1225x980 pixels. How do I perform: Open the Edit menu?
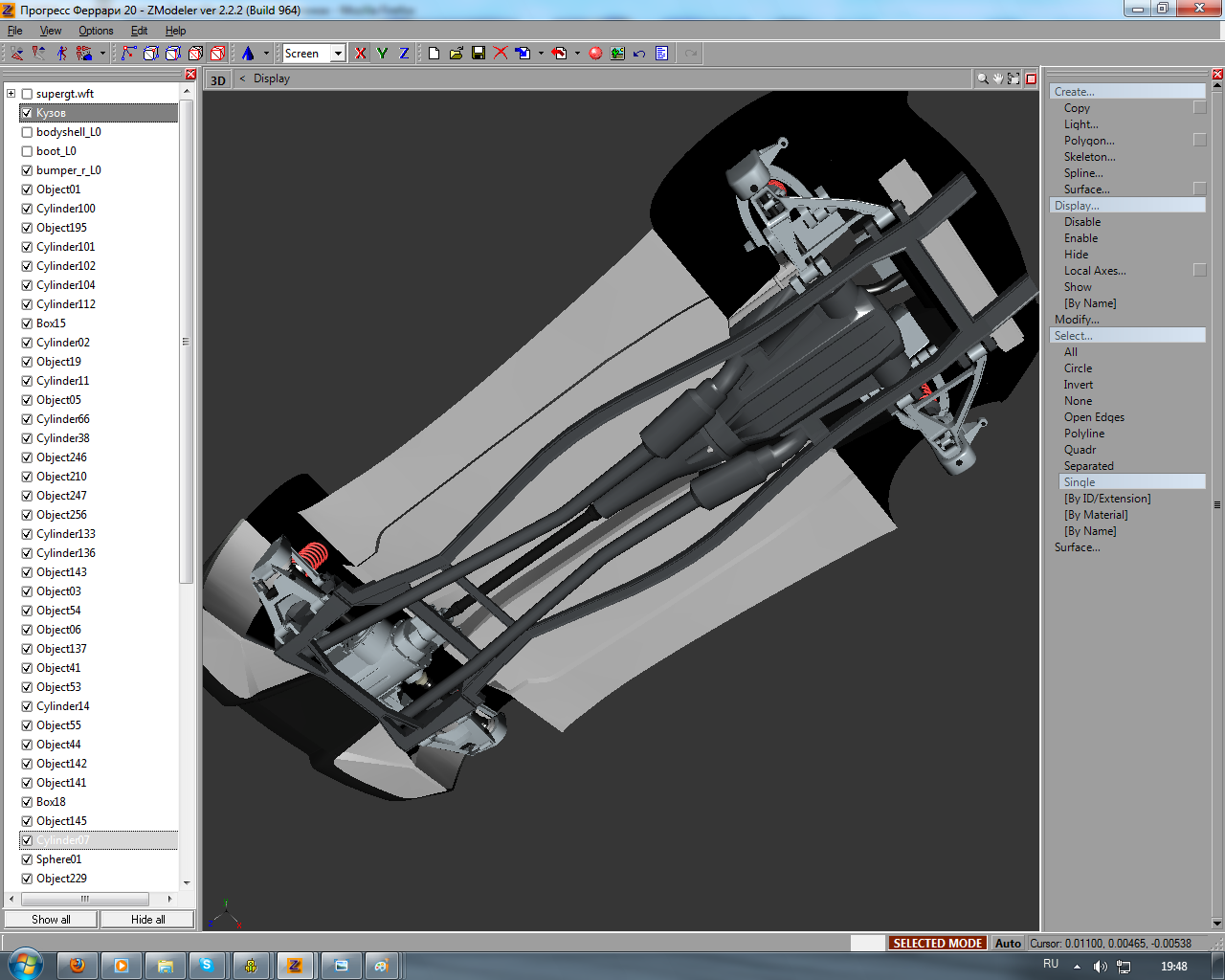tap(139, 31)
